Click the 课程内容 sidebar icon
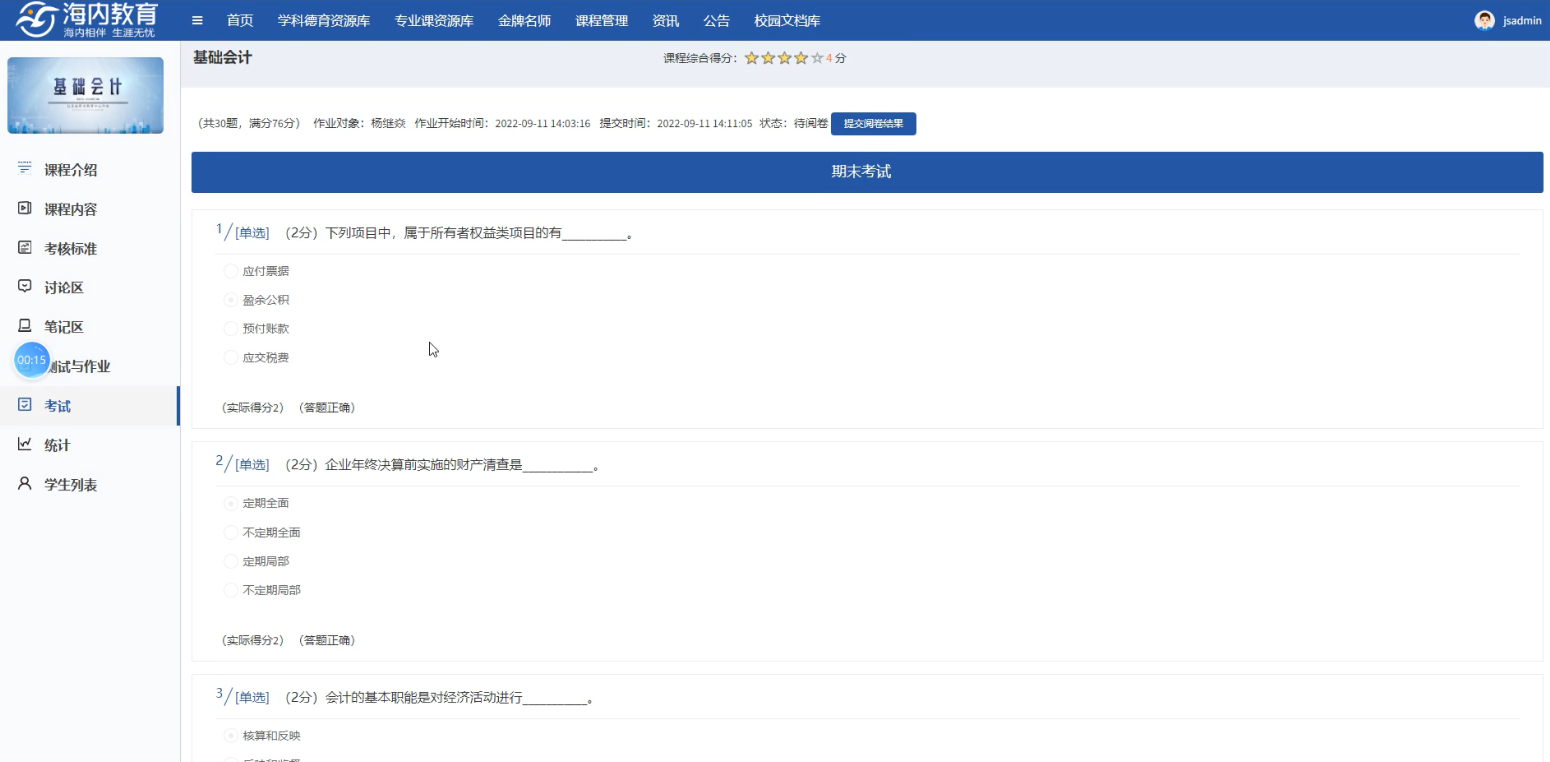Screen dimensions: 1550x762 click(x=25, y=208)
